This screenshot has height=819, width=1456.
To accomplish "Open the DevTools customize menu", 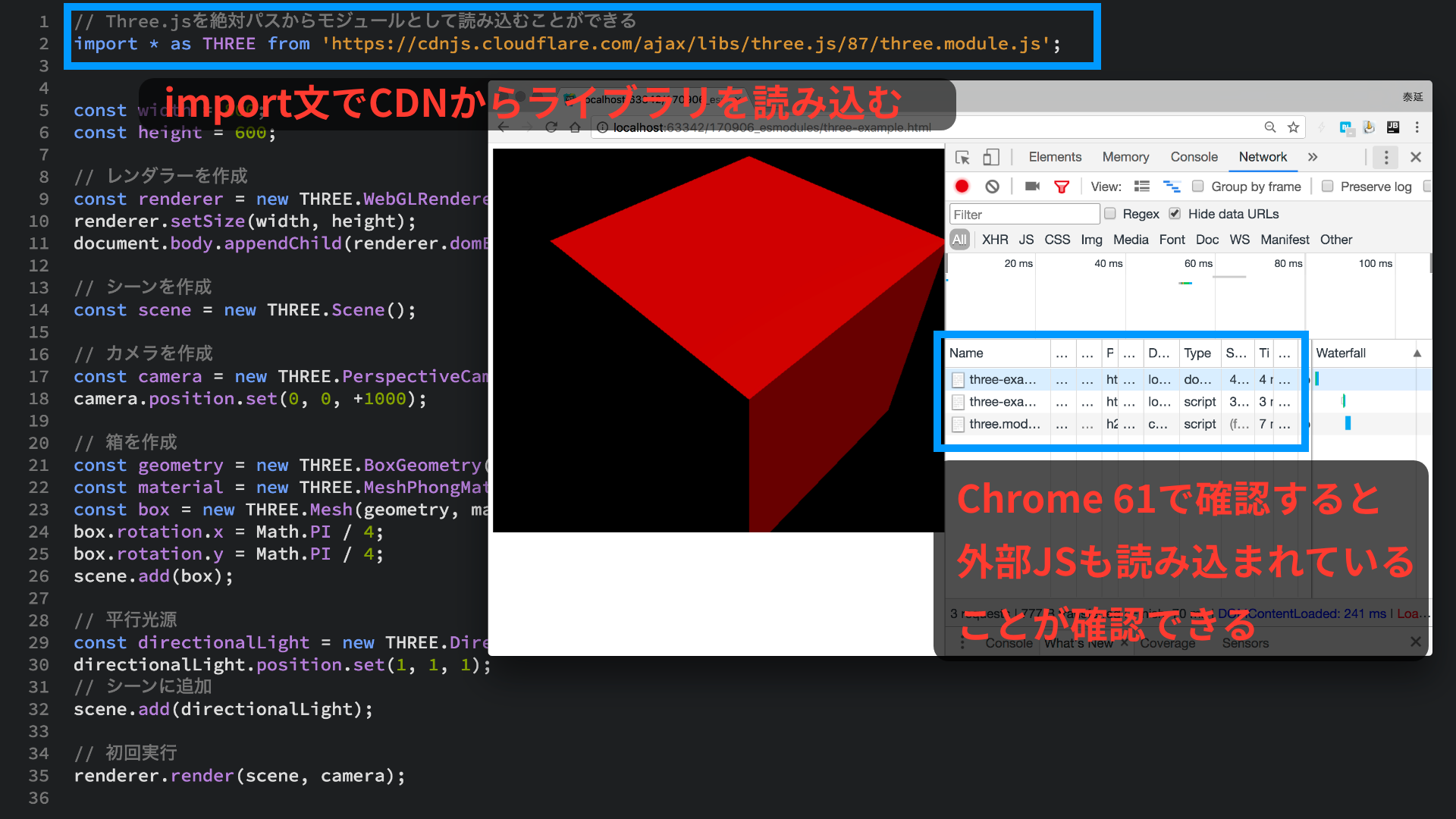I will (1385, 157).
